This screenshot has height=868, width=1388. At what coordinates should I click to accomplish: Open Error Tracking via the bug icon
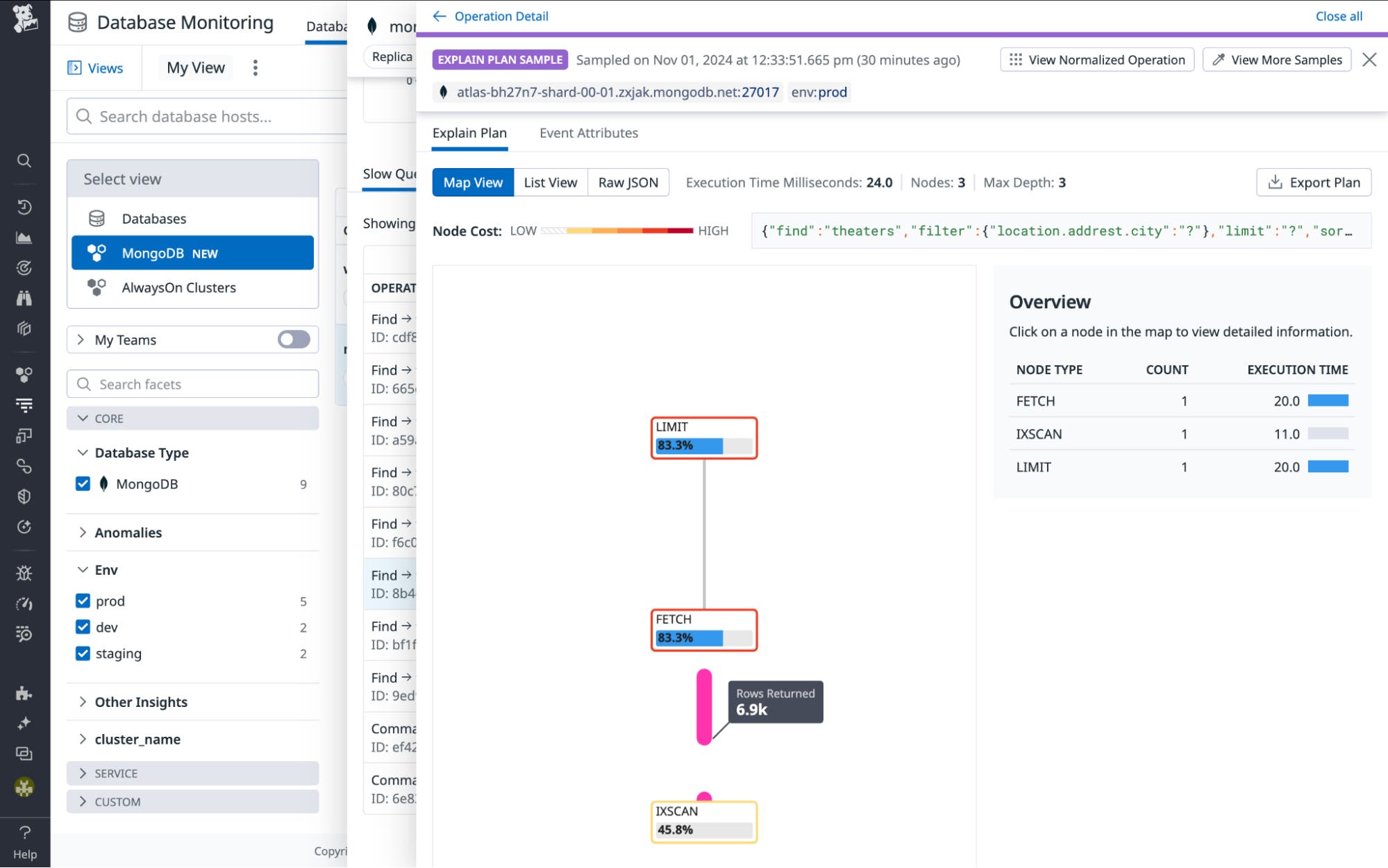[24, 572]
